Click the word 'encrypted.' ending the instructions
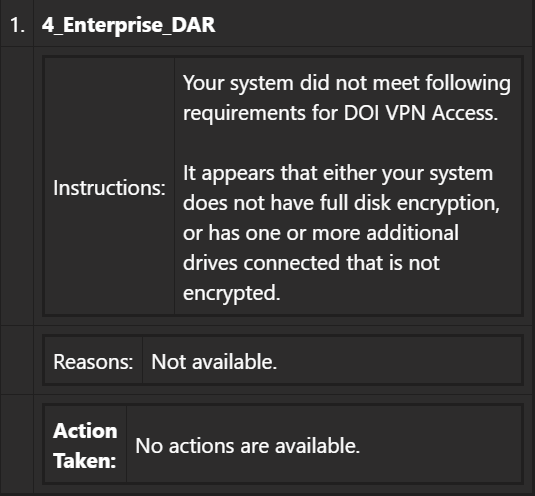535x496 pixels. pyautogui.click(x=232, y=293)
